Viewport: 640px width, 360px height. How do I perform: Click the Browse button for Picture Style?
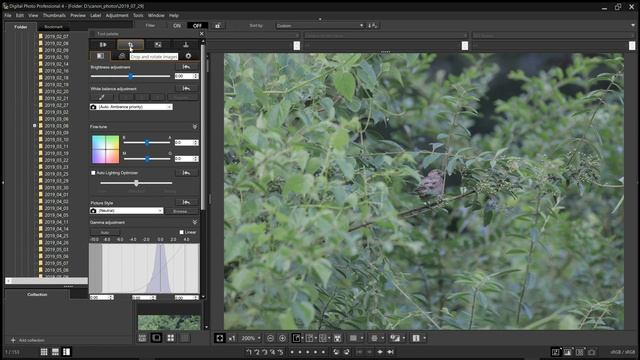point(180,211)
